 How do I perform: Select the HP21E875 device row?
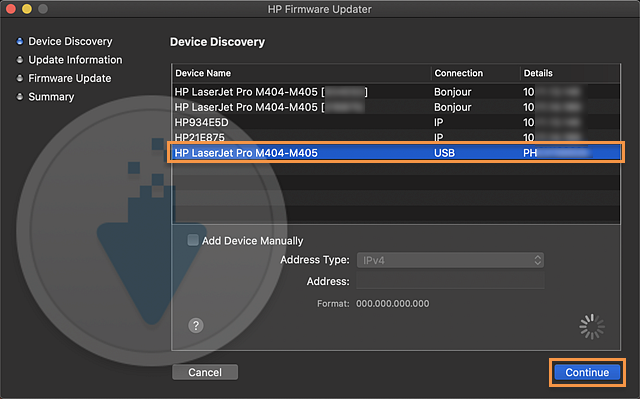(396, 137)
